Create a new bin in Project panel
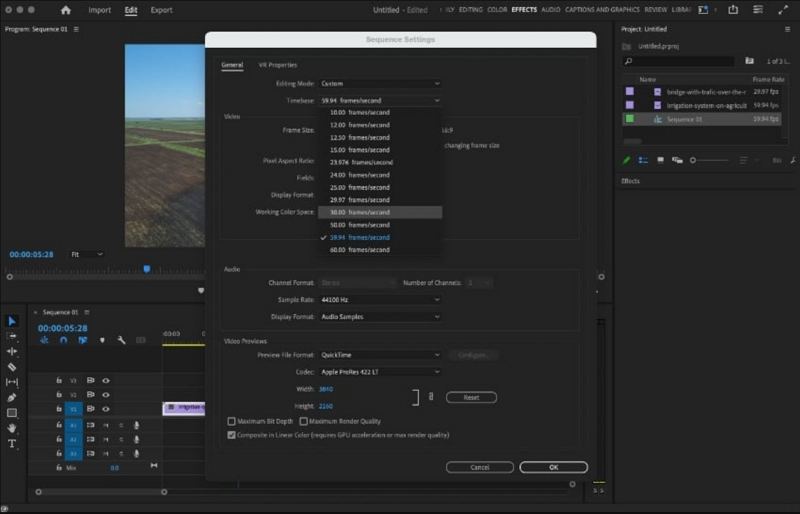Viewport: 800px width, 514px height. [x=749, y=61]
